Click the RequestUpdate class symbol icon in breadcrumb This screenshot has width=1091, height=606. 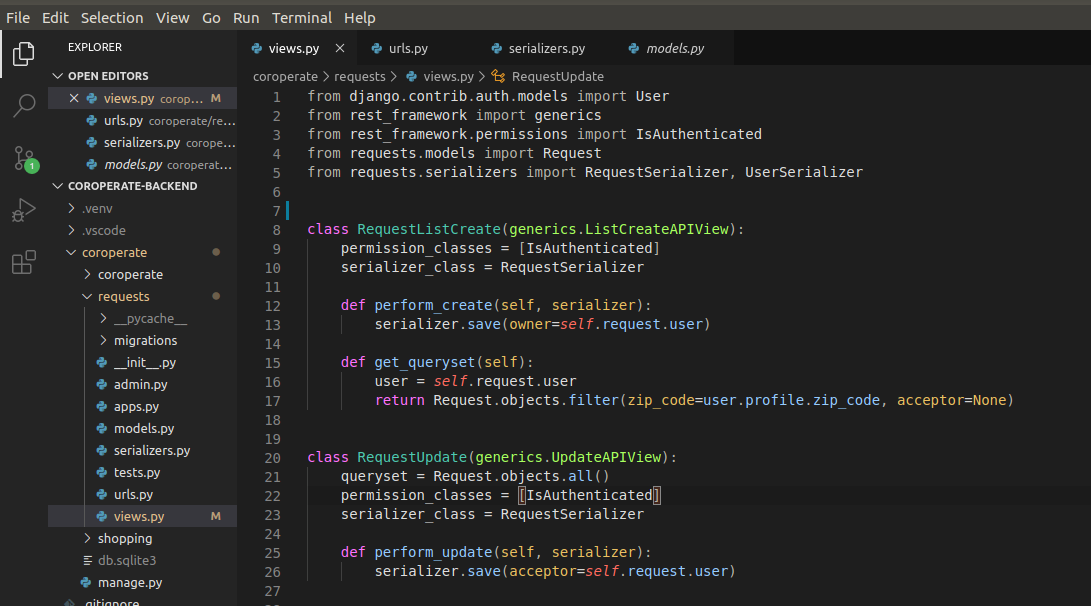click(x=498, y=77)
